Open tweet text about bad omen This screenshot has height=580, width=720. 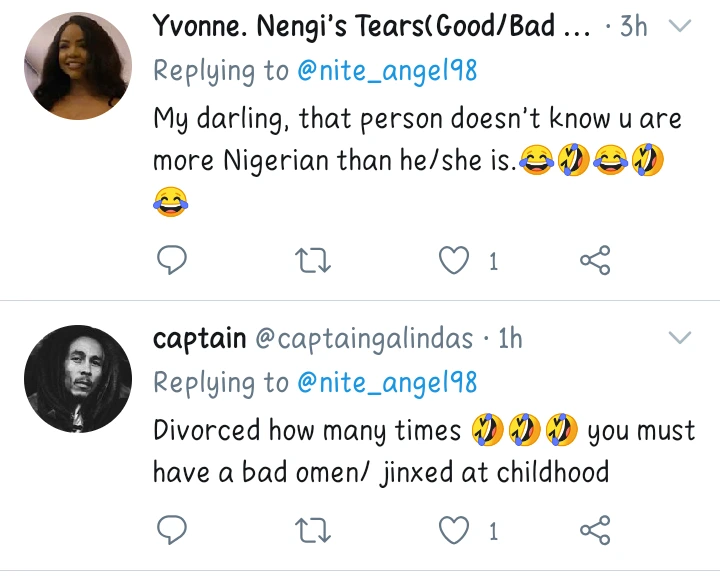tap(380, 470)
